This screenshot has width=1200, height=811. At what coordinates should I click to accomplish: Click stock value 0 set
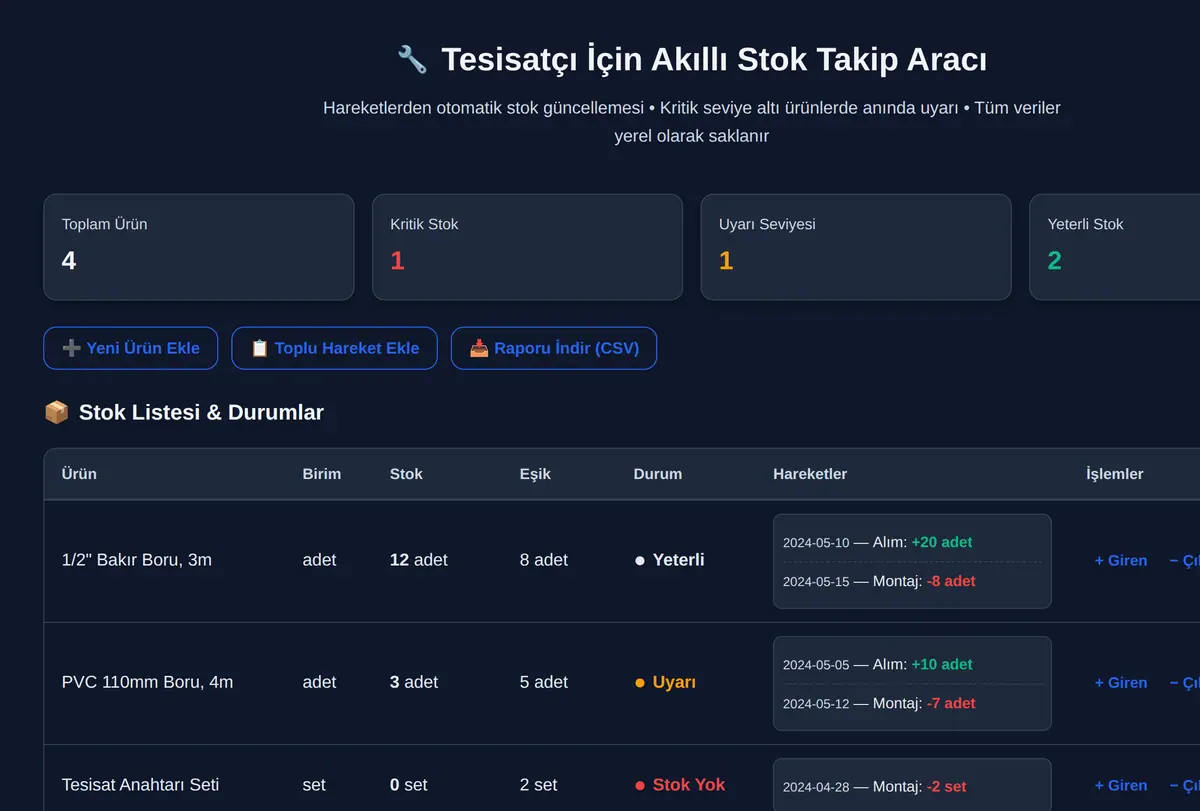[x=409, y=785]
